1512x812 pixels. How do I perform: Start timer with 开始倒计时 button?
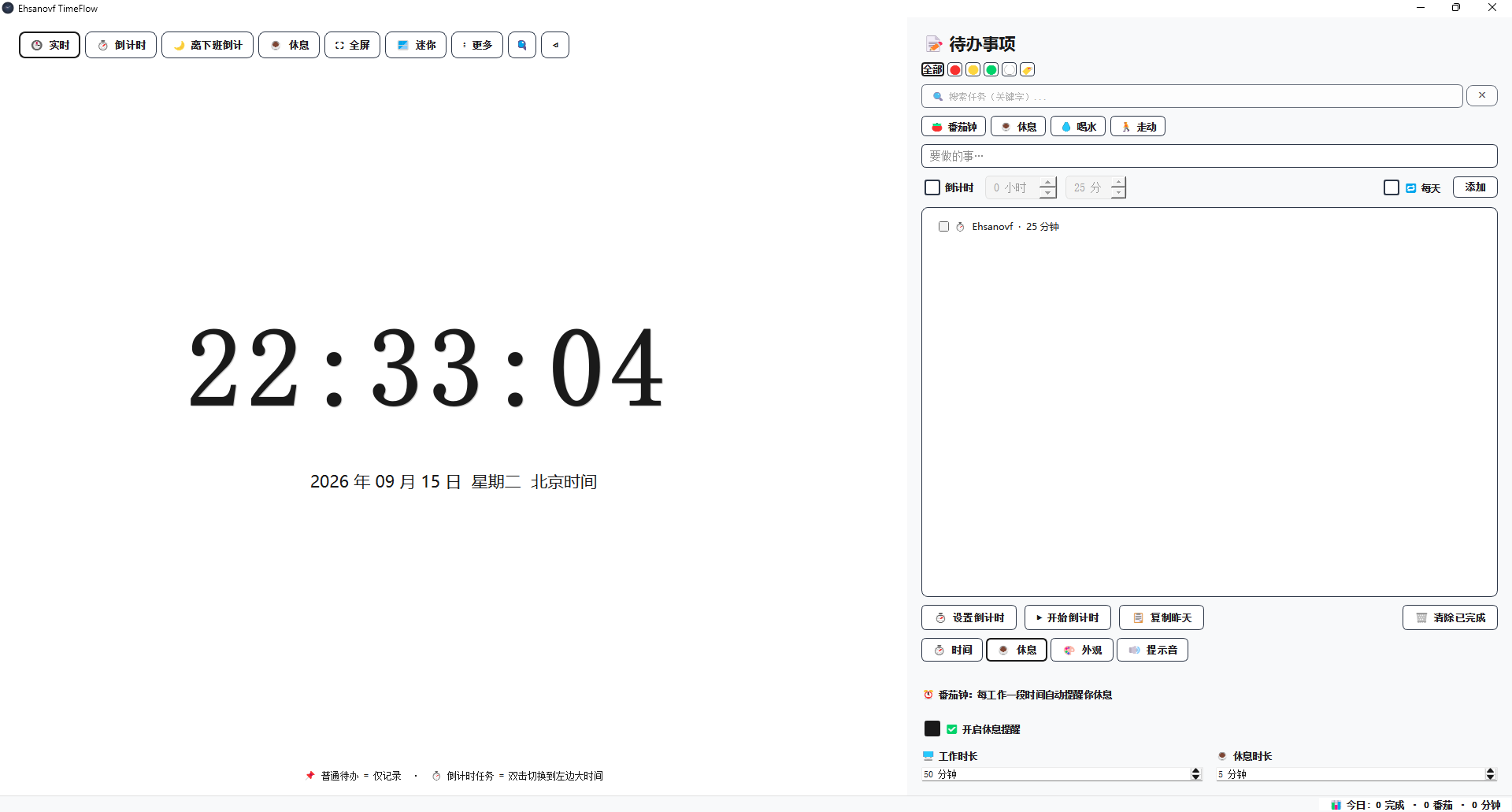pyautogui.click(x=1067, y=617)
